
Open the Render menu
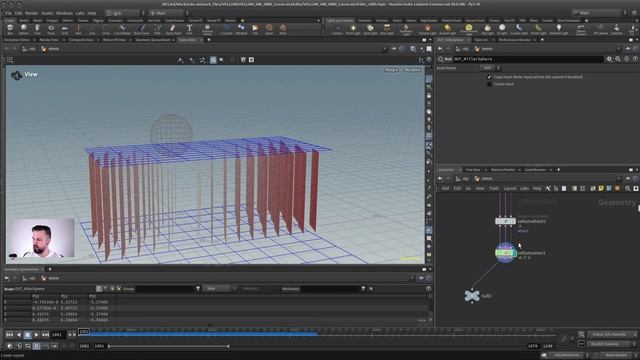(31, 13)
